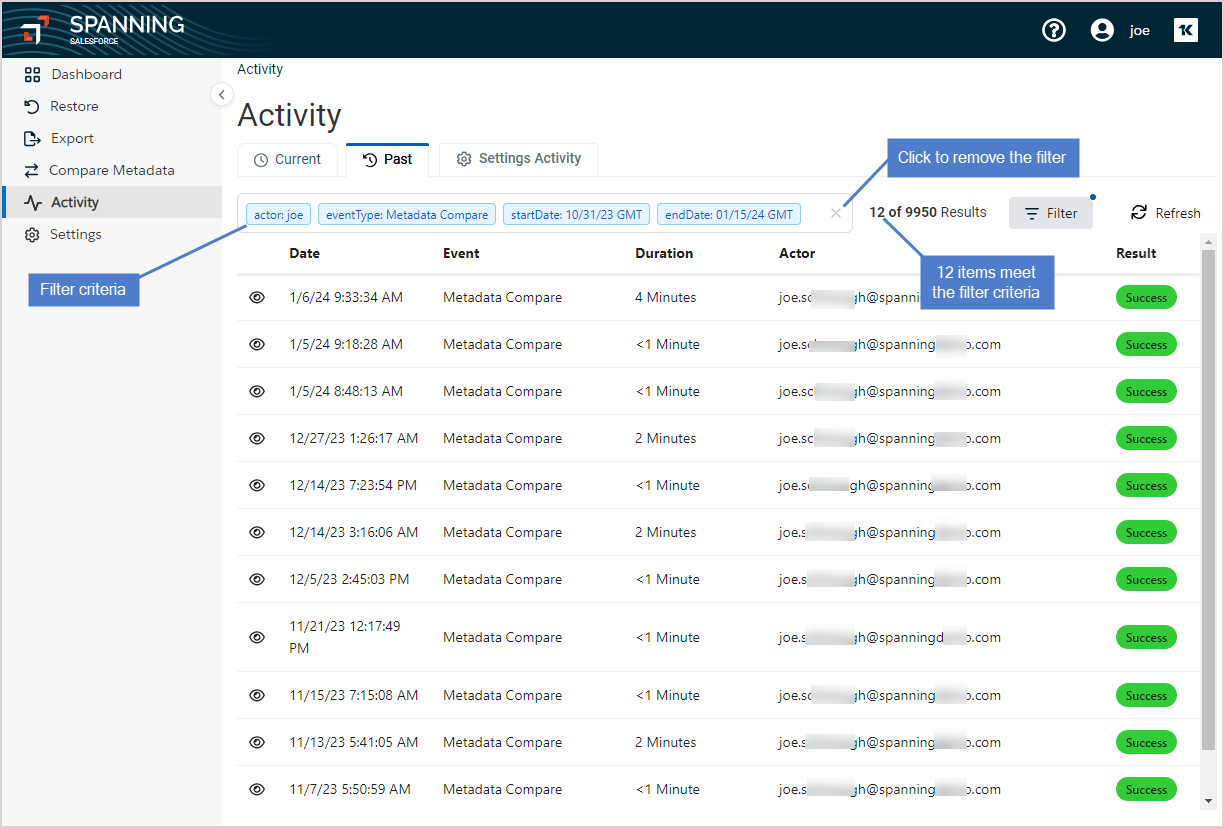Viewport: 1224px width, 828px height.
Task: Click the Kaseya K logo icon
Action: click(1185, 30)
